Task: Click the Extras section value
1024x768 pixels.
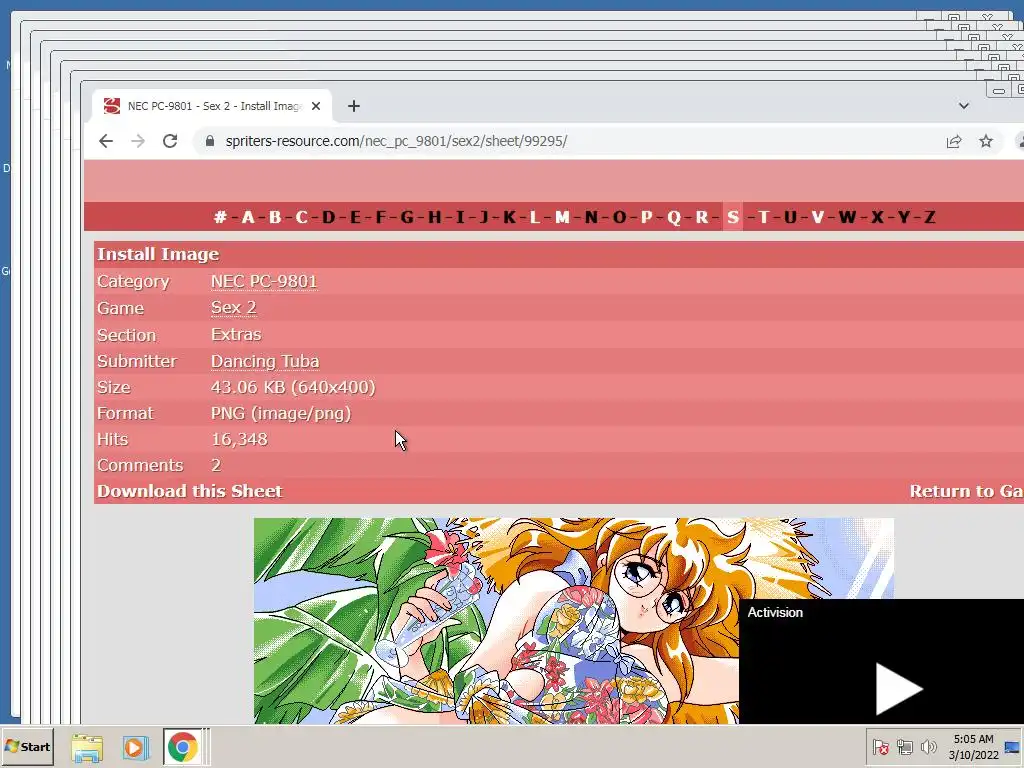Action: tap(236, 334)
